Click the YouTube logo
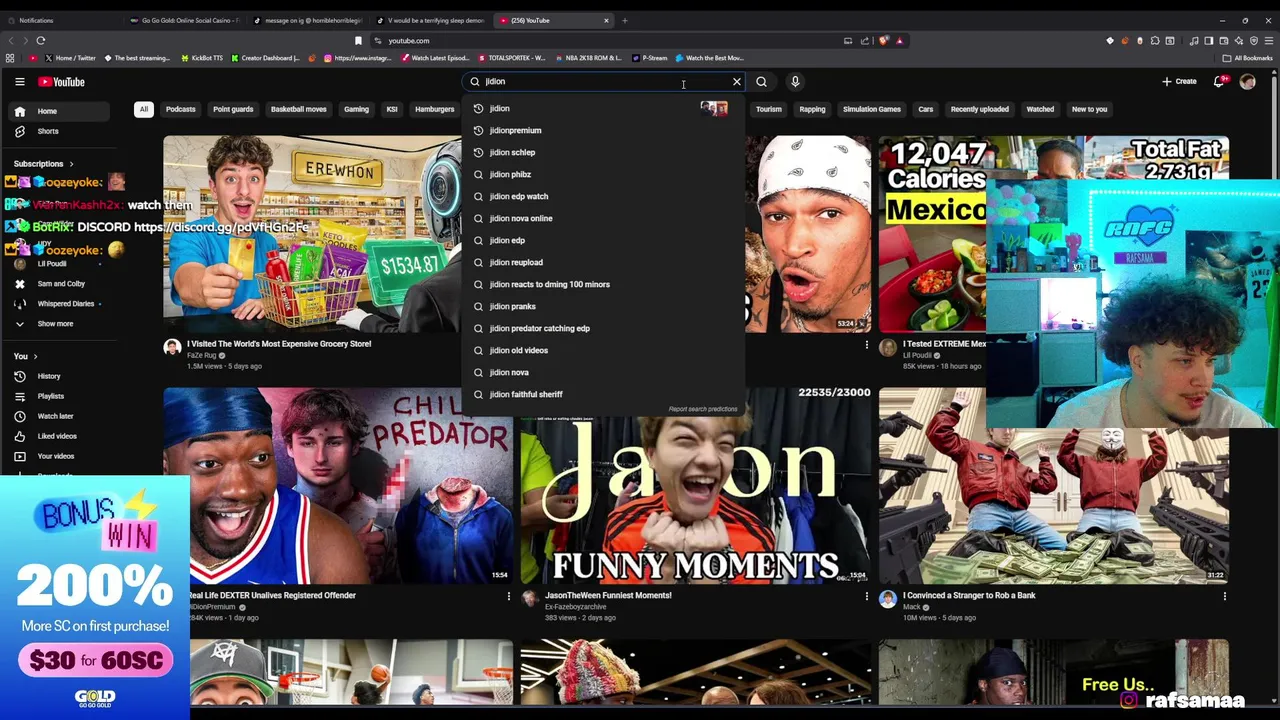 coord(62,82)
